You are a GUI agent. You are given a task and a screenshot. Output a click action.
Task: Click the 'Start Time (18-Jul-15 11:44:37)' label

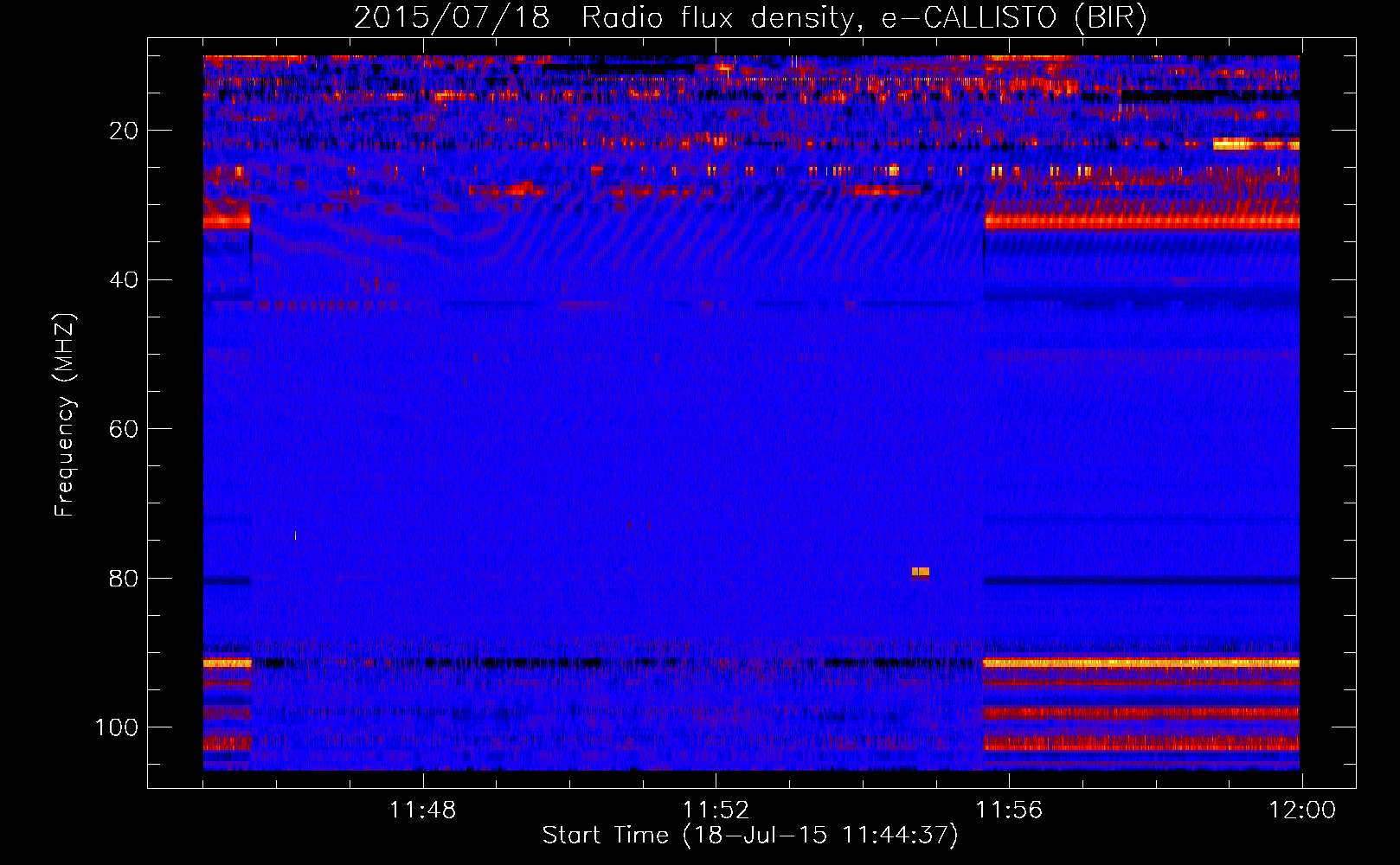(750, 836)
